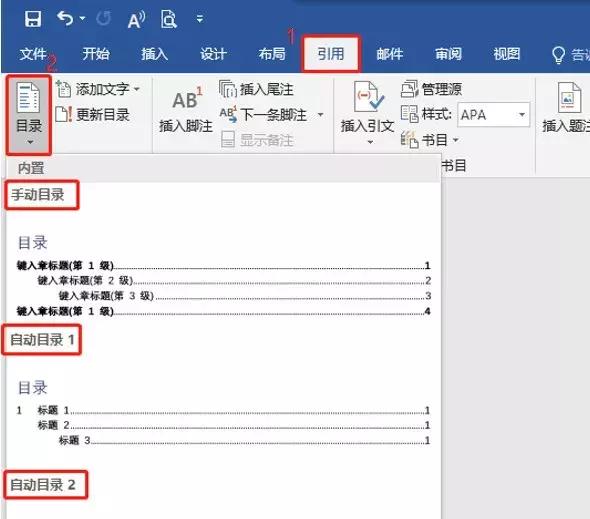
Task: Click the 管理源 icon
Action: (x=409, y=89)
